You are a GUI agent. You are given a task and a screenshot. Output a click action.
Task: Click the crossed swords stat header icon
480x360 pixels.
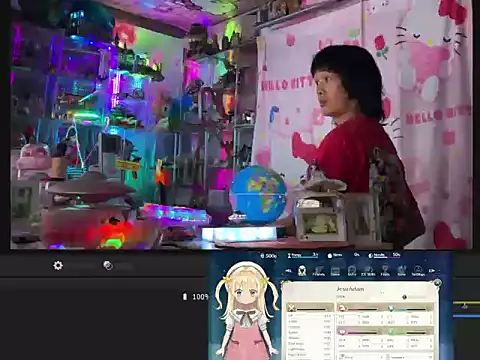[x=292, y=308]
